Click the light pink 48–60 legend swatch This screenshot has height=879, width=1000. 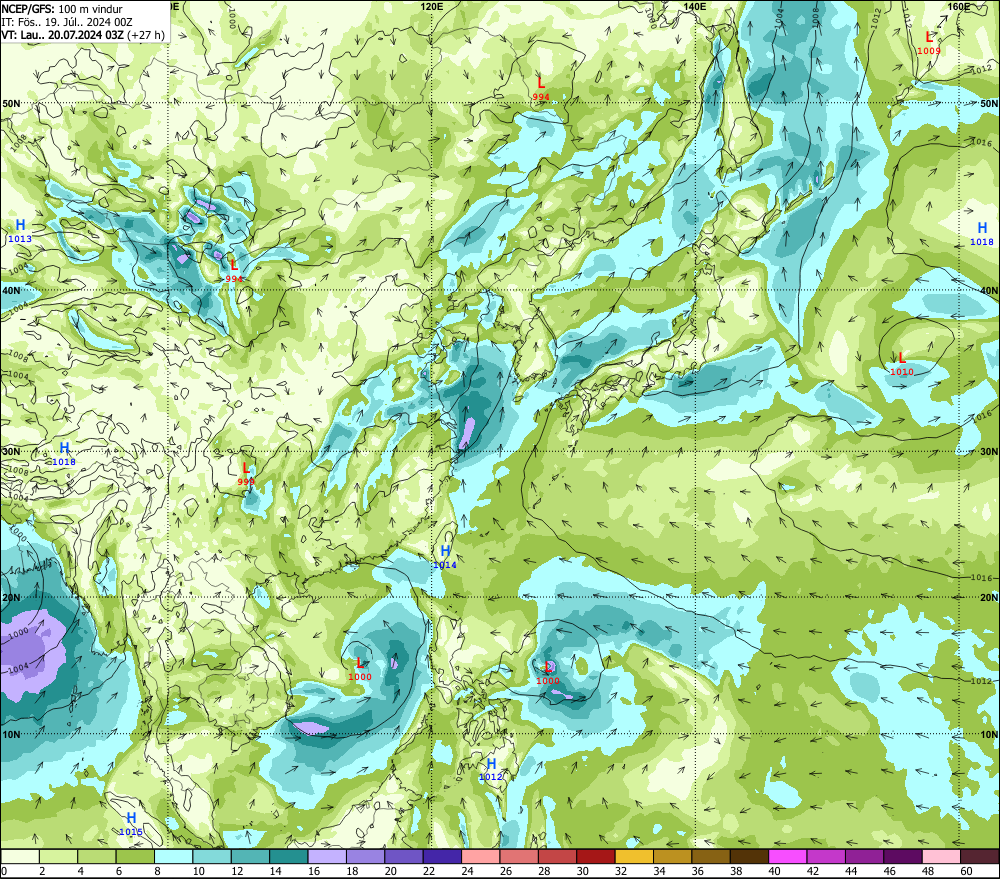[x=941, y=856]
